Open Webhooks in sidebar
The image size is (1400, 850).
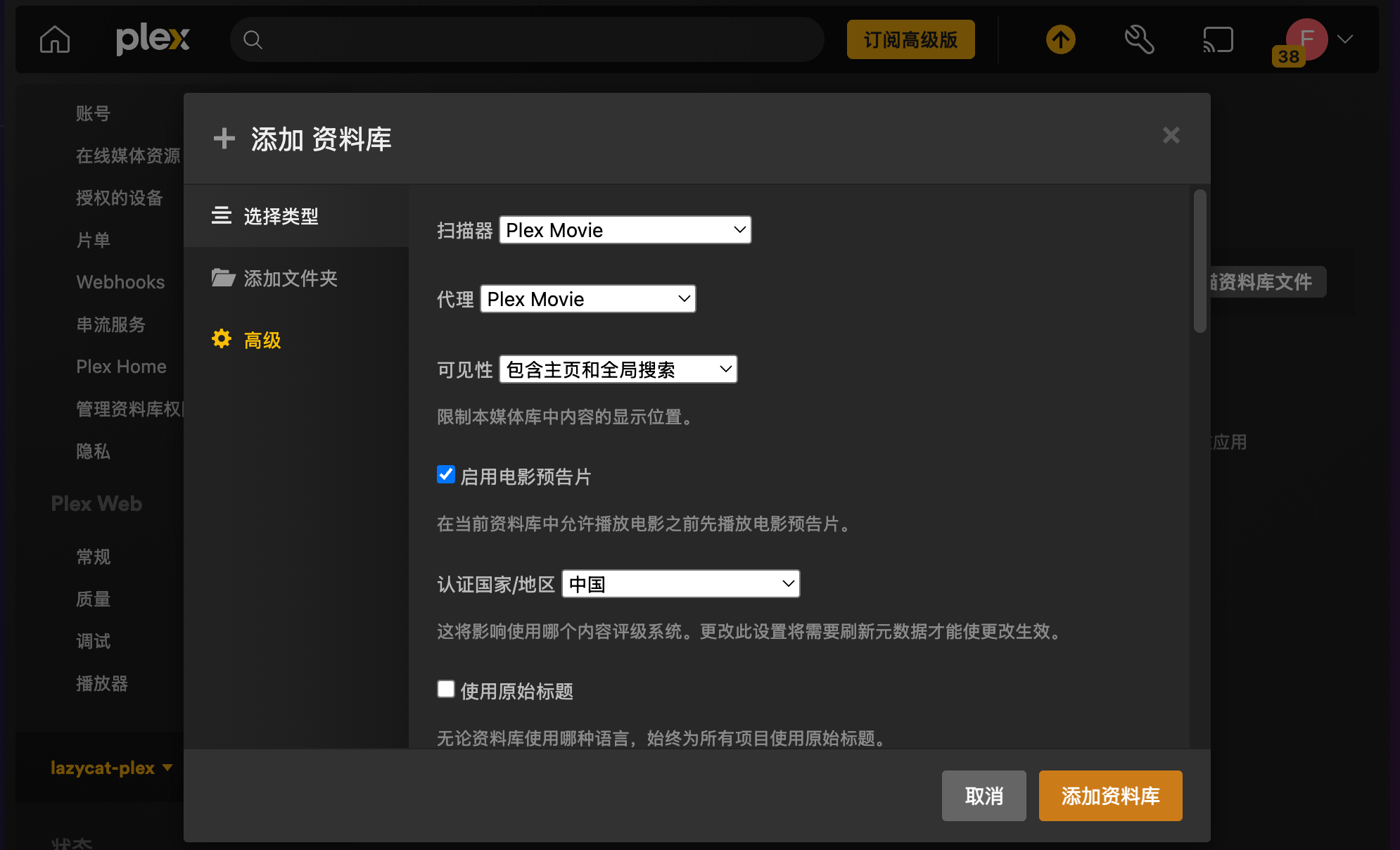click(x=120, y=282)
